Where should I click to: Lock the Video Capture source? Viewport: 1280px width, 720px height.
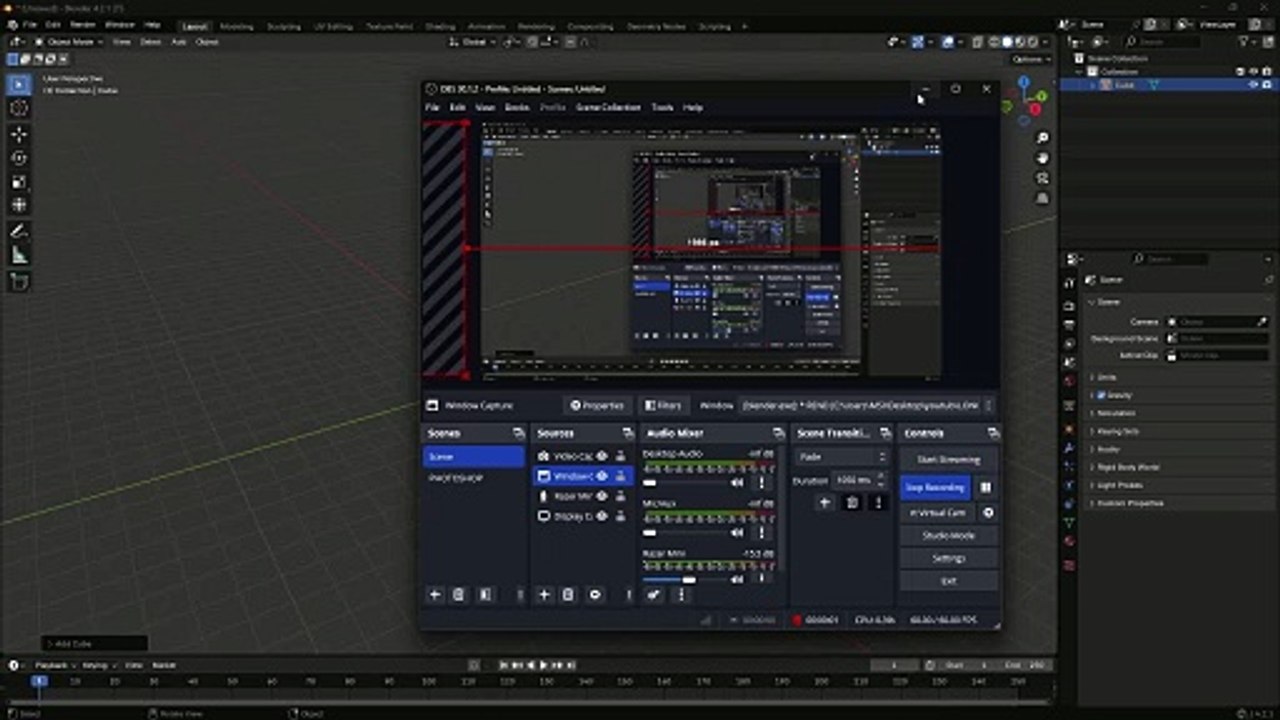coord(620,456)
